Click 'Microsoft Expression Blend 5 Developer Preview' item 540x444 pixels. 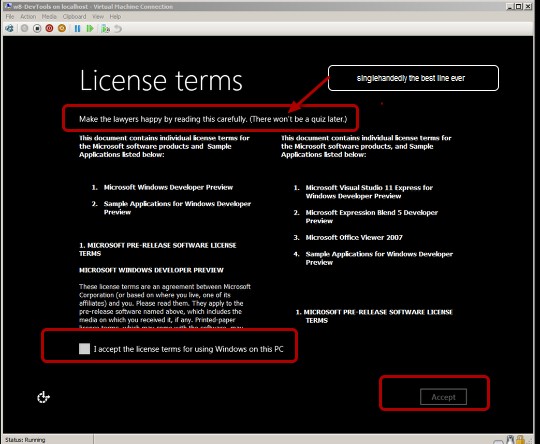tap(372, 217)
